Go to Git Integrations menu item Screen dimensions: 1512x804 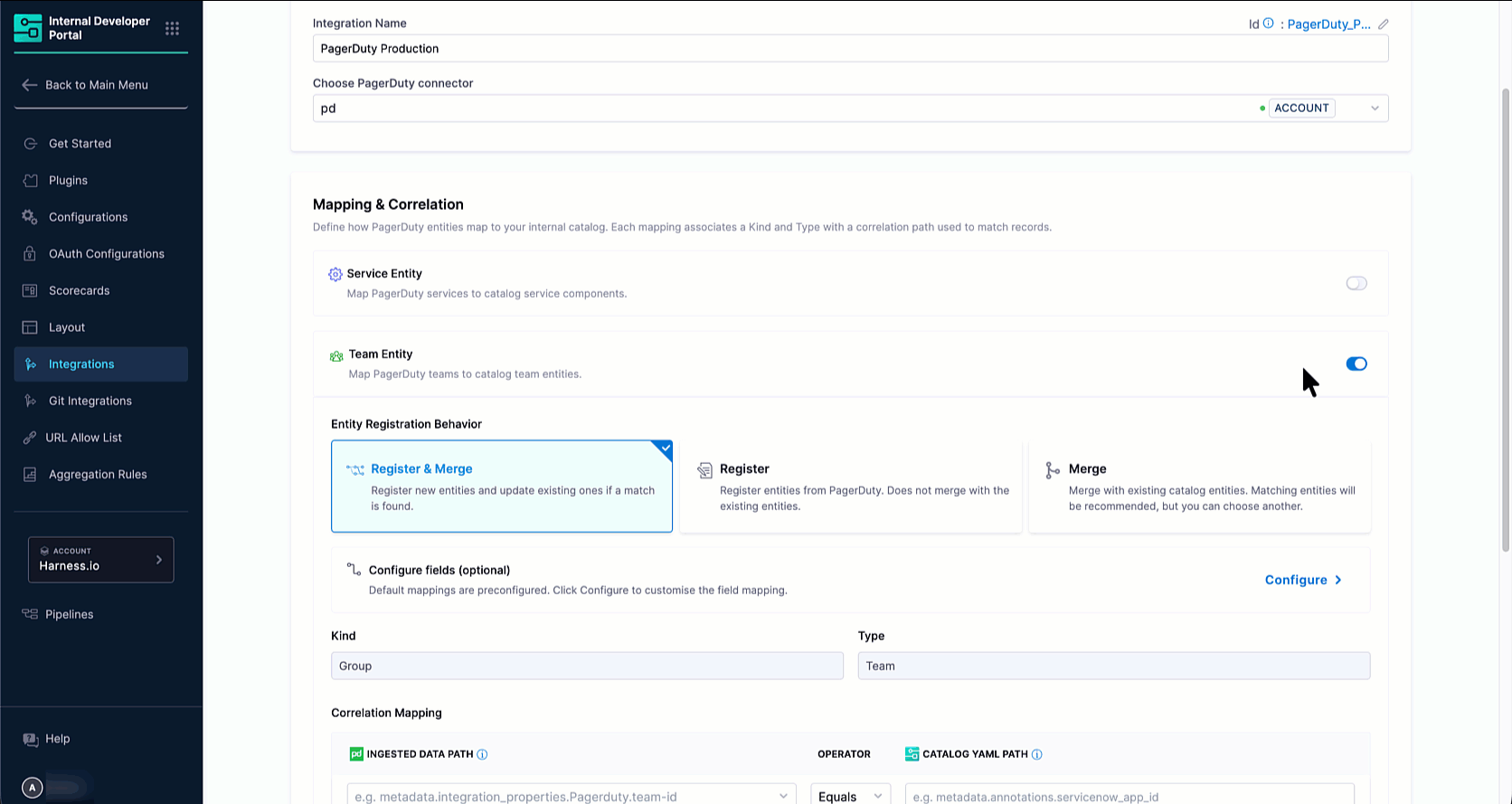tap(90, 401)
